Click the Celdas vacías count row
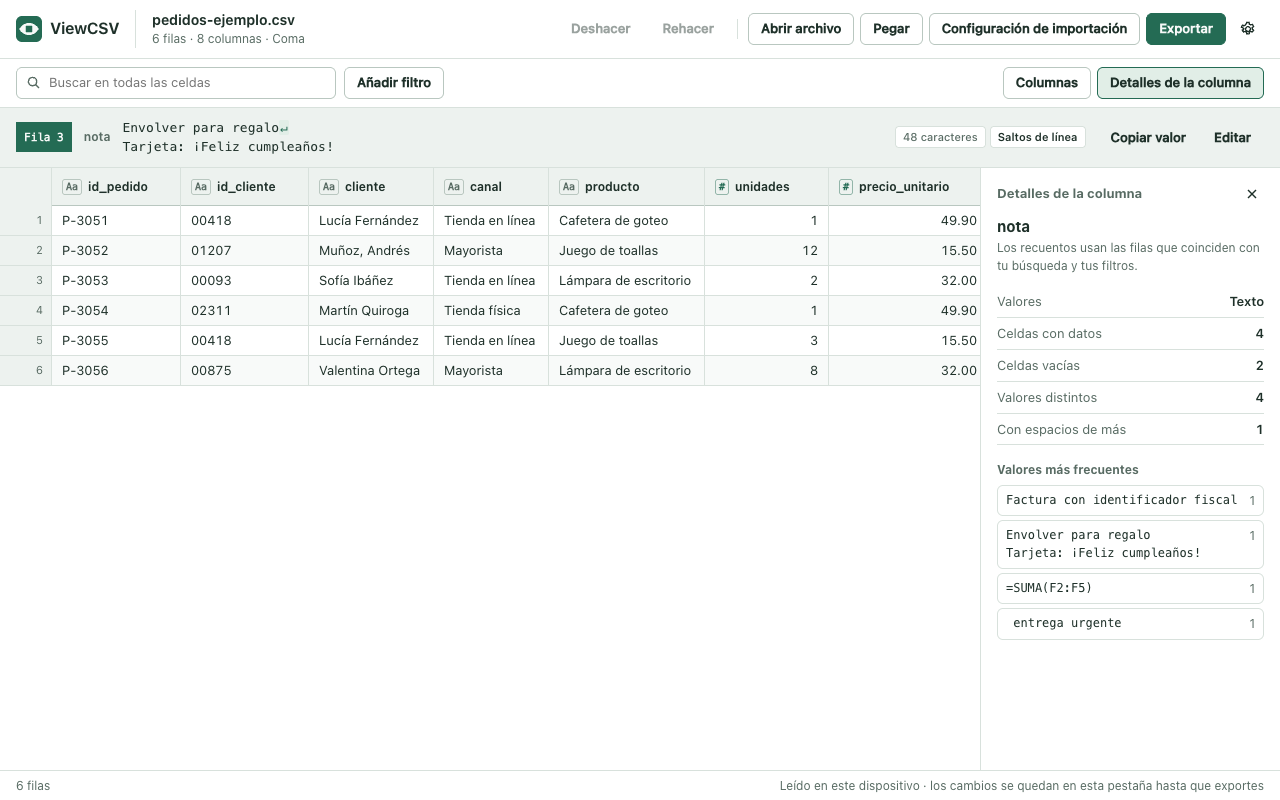This screenshot has height=800, width=1280. coord(1130,366)
